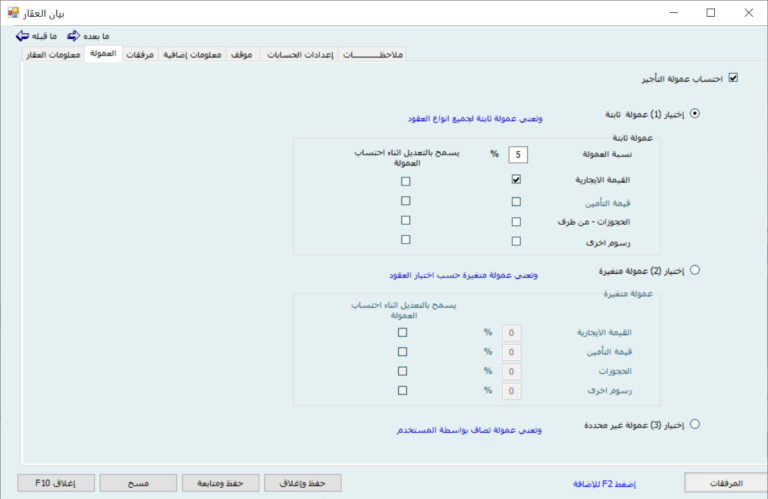The width and height of the screenshot is (768, 499).
Task: Click variable الحجوزات percentage field
Action: pyautogui.click(x=511, y=372)
